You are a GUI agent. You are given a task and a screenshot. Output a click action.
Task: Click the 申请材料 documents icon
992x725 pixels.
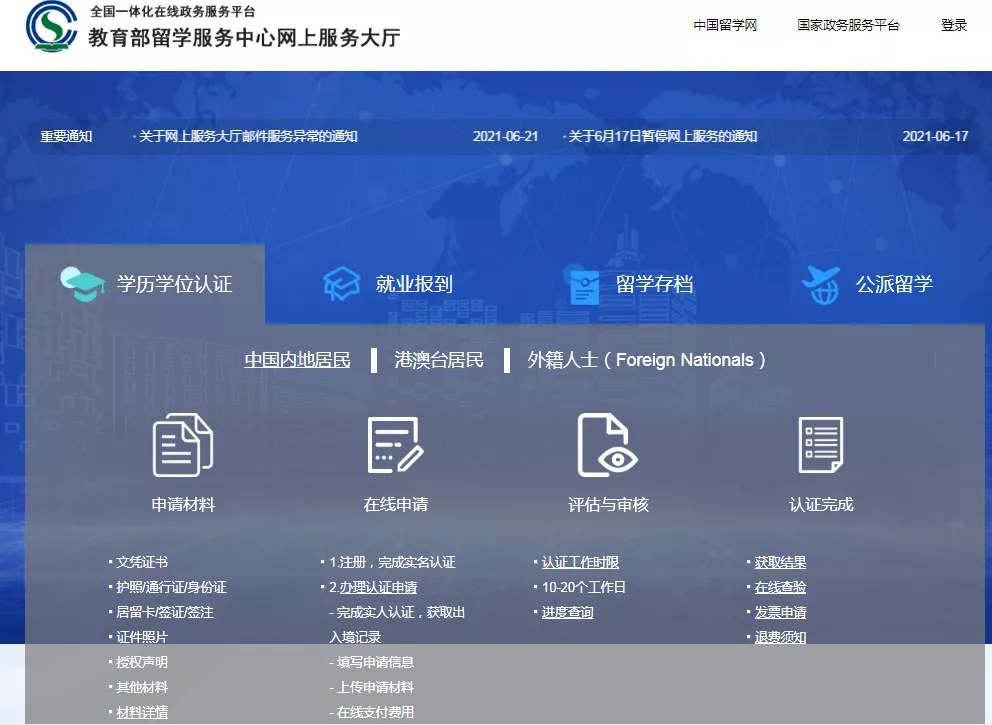click(183, 445)
